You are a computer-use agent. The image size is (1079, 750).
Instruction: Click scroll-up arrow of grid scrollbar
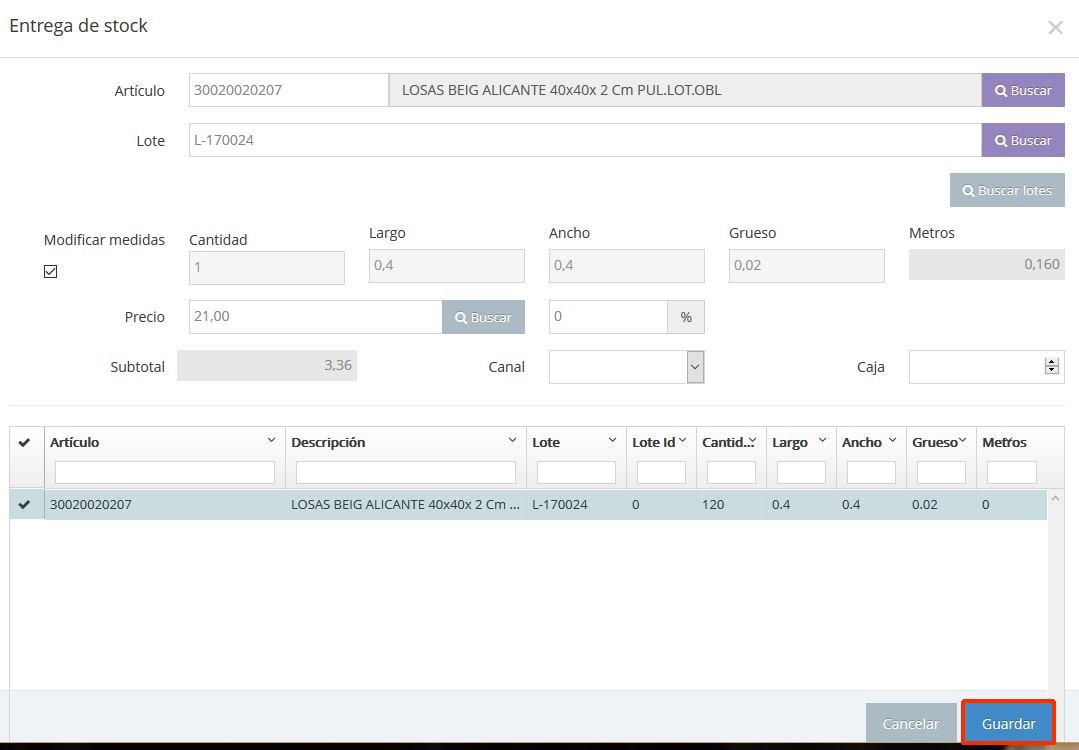click(1055, 498)
